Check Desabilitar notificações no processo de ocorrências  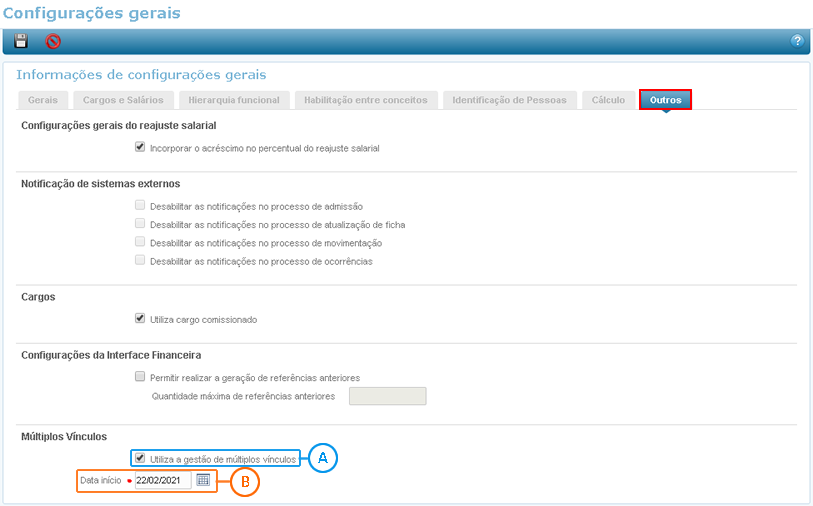[x=140, y=261]
